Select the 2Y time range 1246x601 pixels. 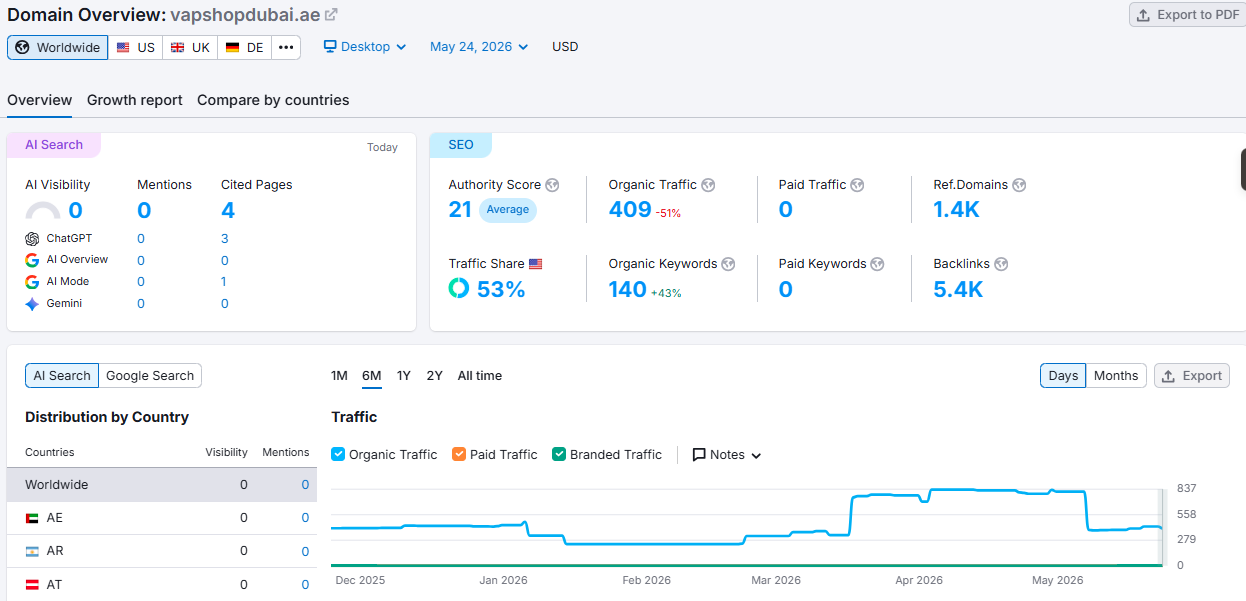(434, 376)
